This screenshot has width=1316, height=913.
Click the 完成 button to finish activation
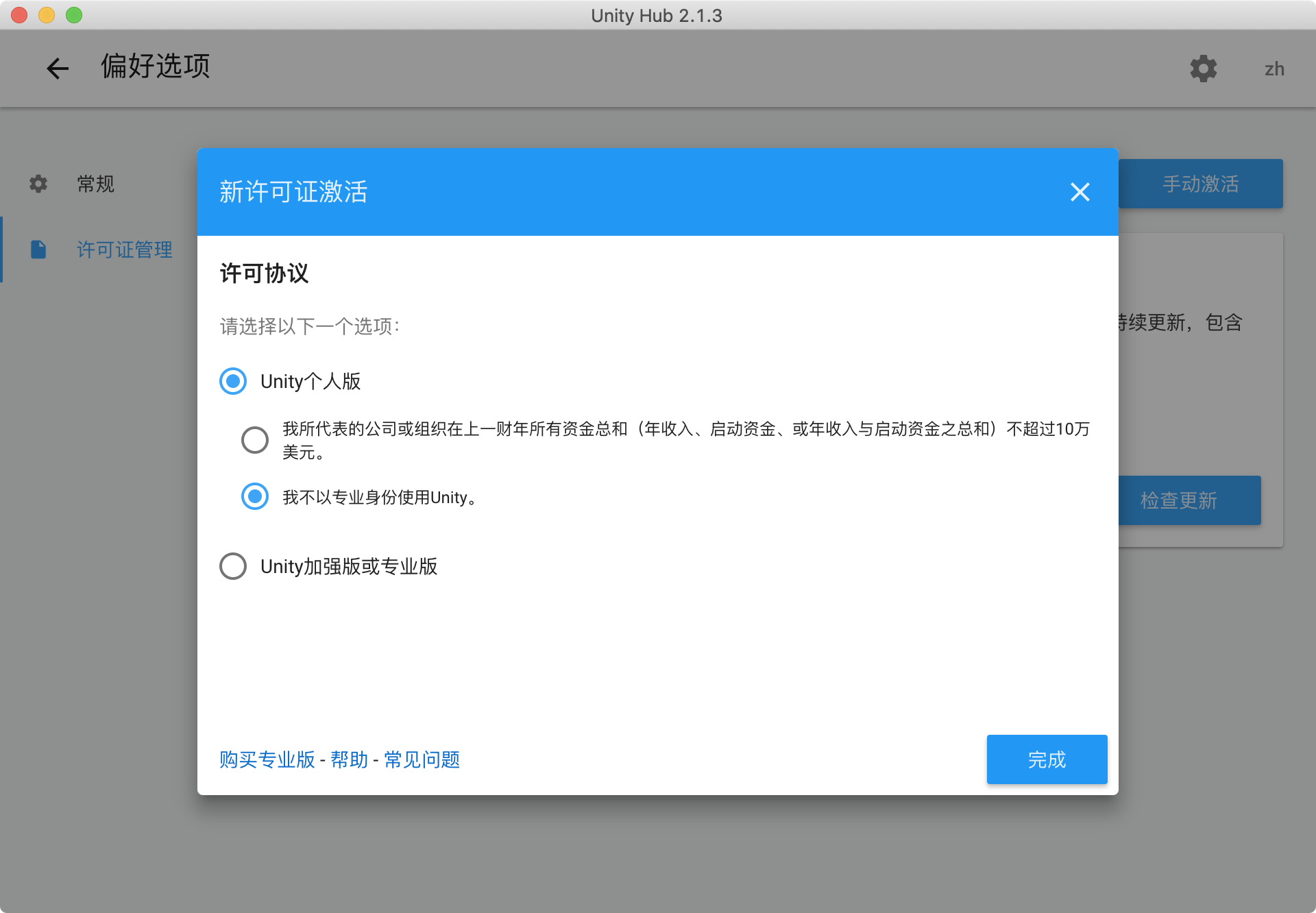pyautogui.click(x=1047, y=759)
